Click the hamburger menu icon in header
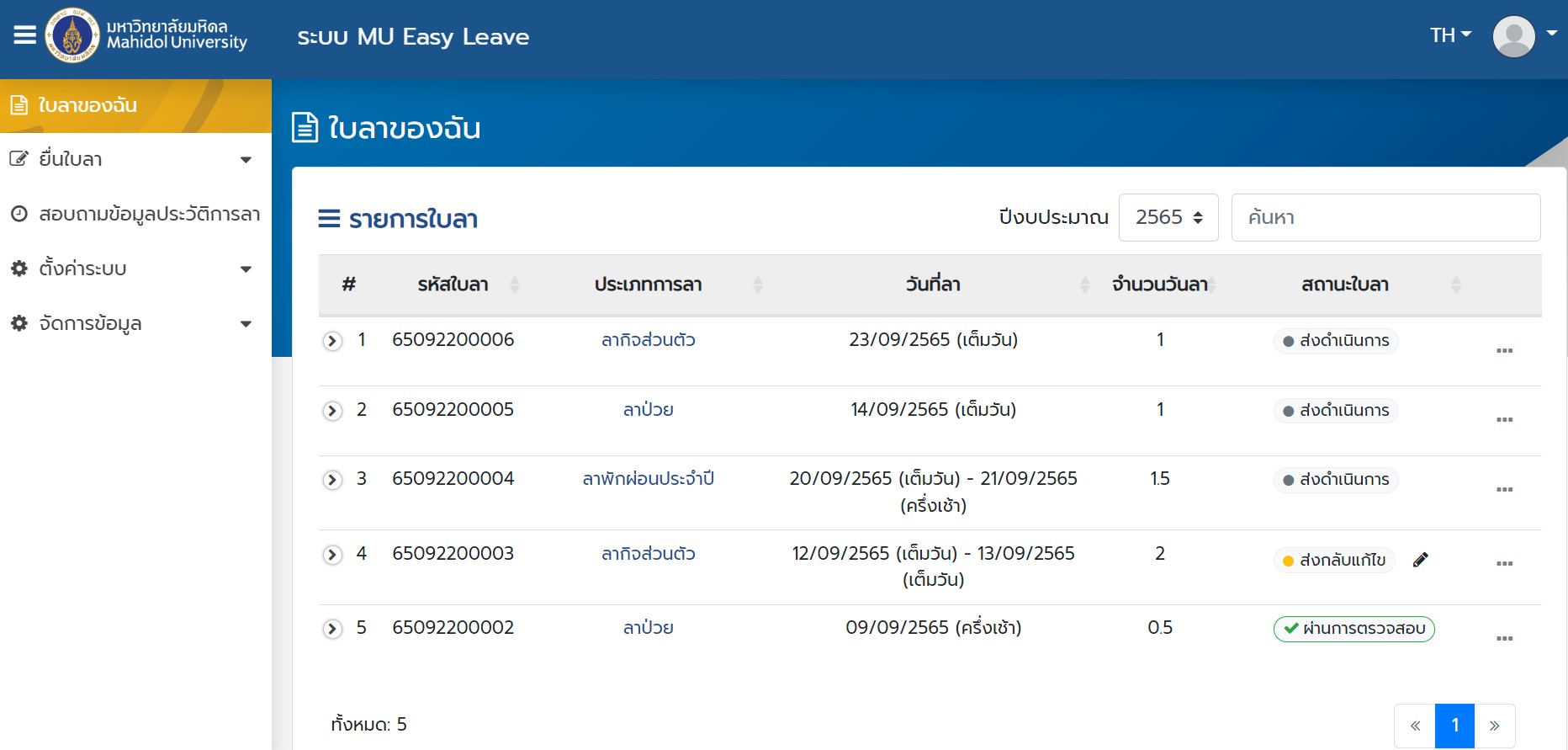 coord(25,35)
